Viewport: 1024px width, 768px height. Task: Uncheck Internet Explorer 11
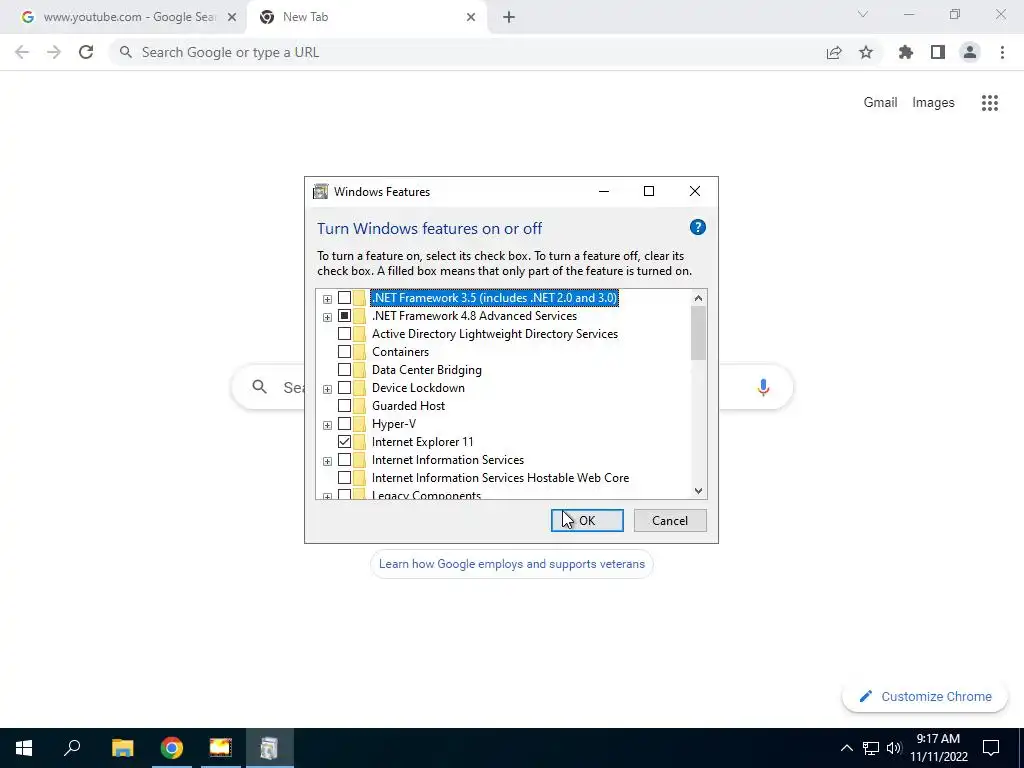(344, 442)
